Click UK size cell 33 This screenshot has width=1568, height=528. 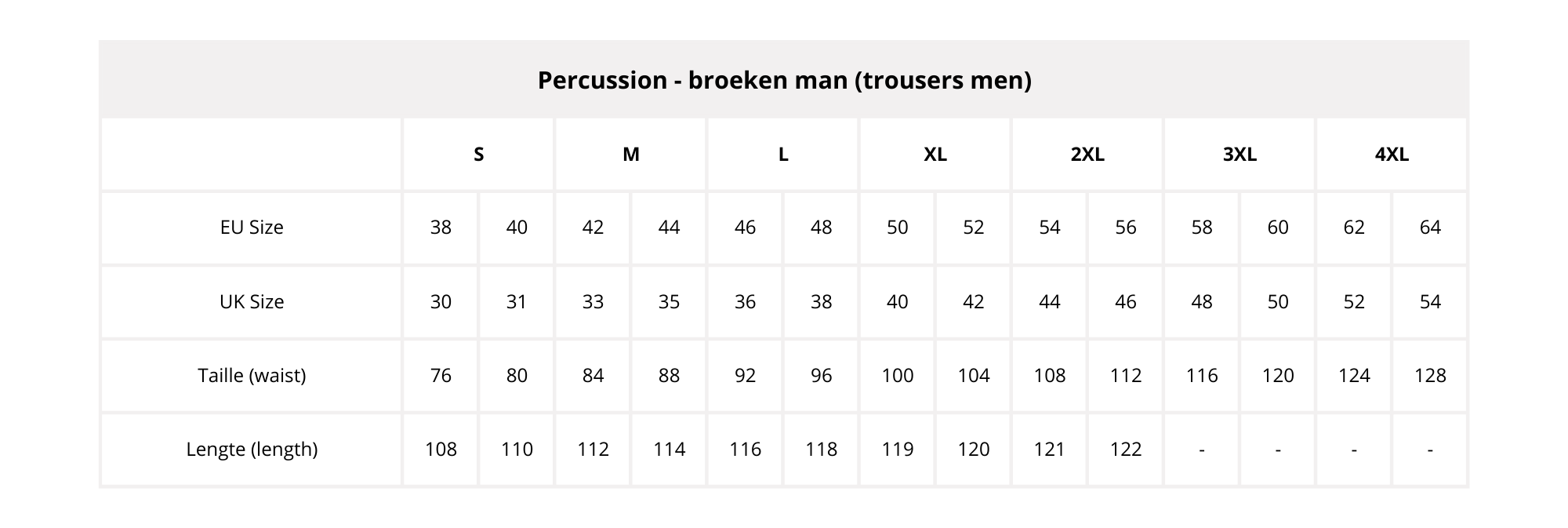[593, 301]
